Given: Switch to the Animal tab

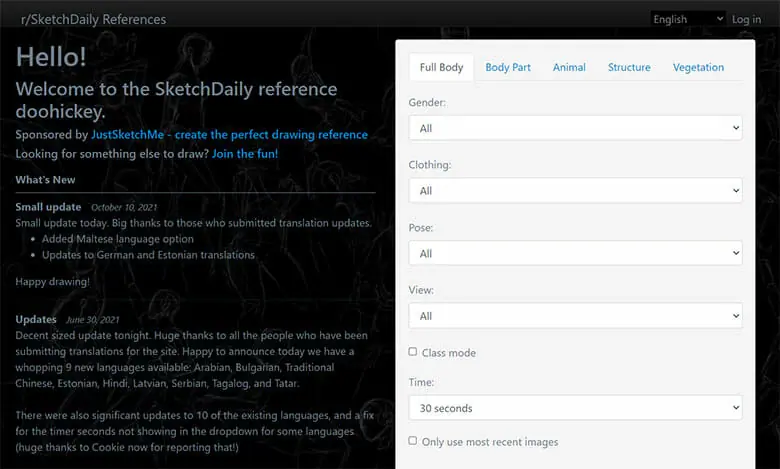Looking at the screenshot, I should pos(569,67).
